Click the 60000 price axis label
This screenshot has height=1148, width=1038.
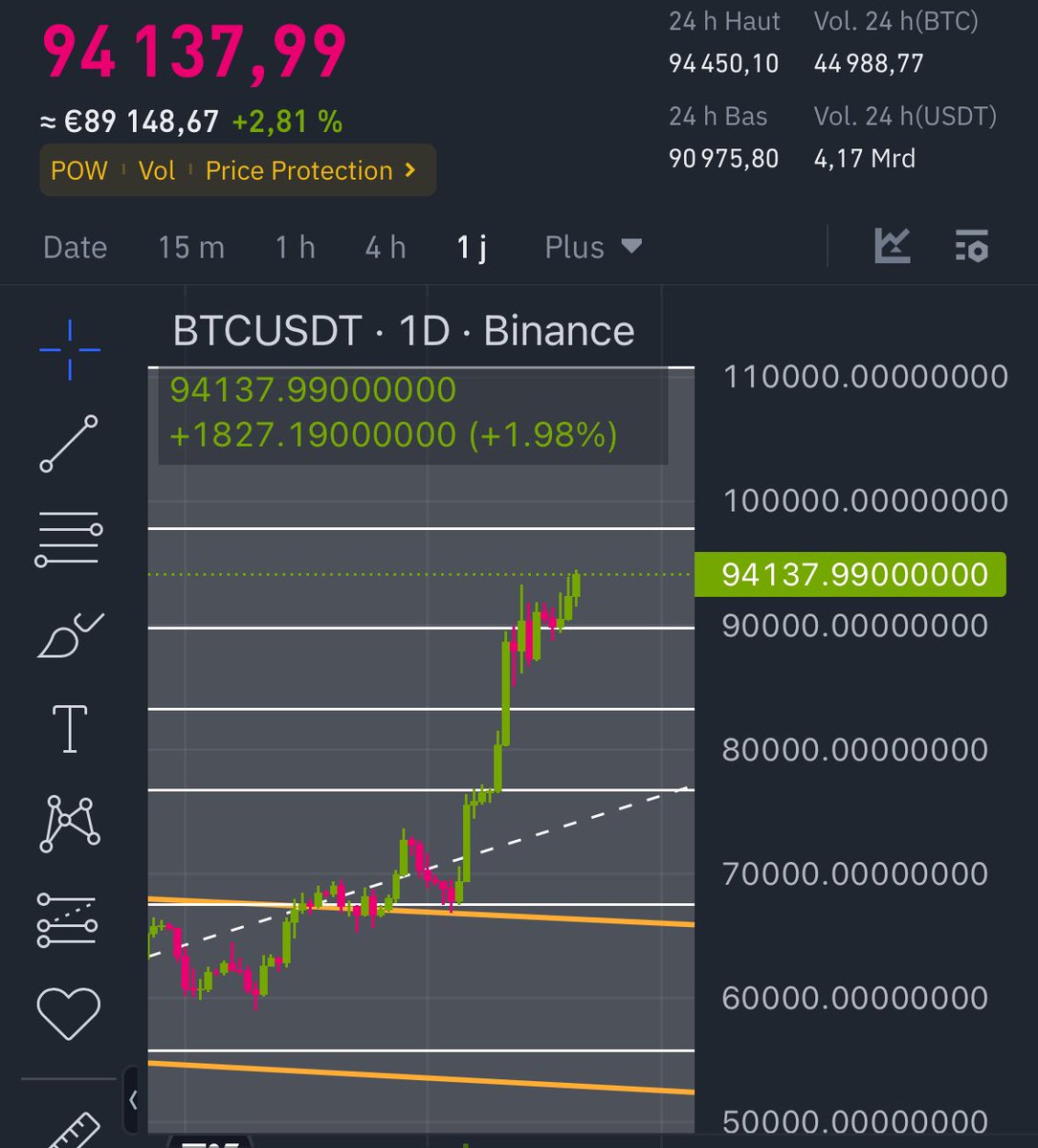coord(855,998)
